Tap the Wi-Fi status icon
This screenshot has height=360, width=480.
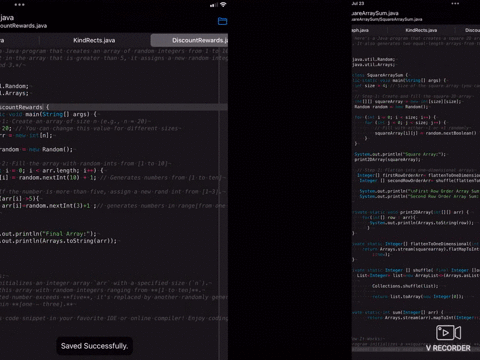223,4
